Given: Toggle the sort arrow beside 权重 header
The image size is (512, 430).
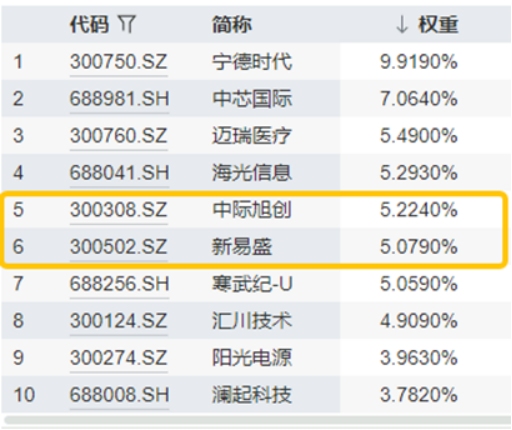Looking at the screenshot, I should tap(402, 25).
